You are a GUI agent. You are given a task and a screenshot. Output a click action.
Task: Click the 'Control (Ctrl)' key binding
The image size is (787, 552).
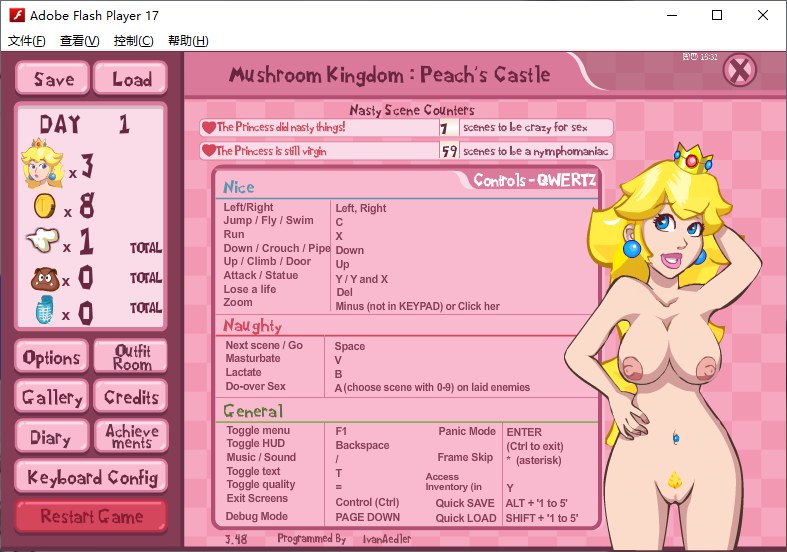tap(367, 503)
